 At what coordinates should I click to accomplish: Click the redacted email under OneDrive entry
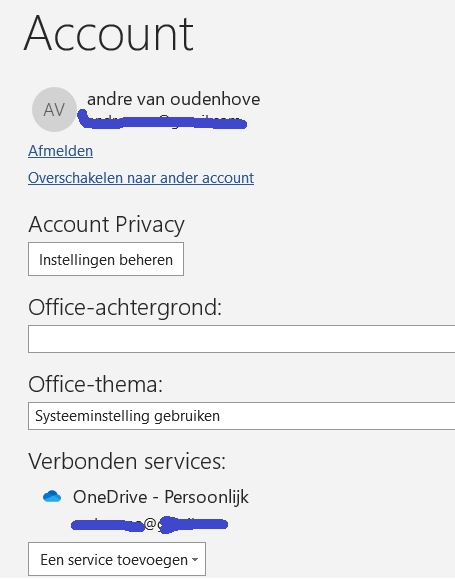[149, 524]
